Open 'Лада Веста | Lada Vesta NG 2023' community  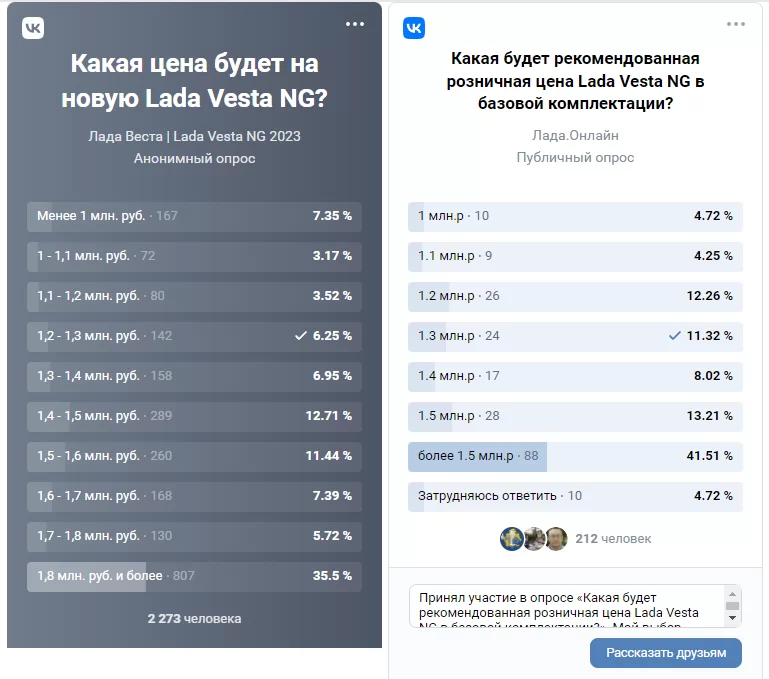click(x=194, y=136)
